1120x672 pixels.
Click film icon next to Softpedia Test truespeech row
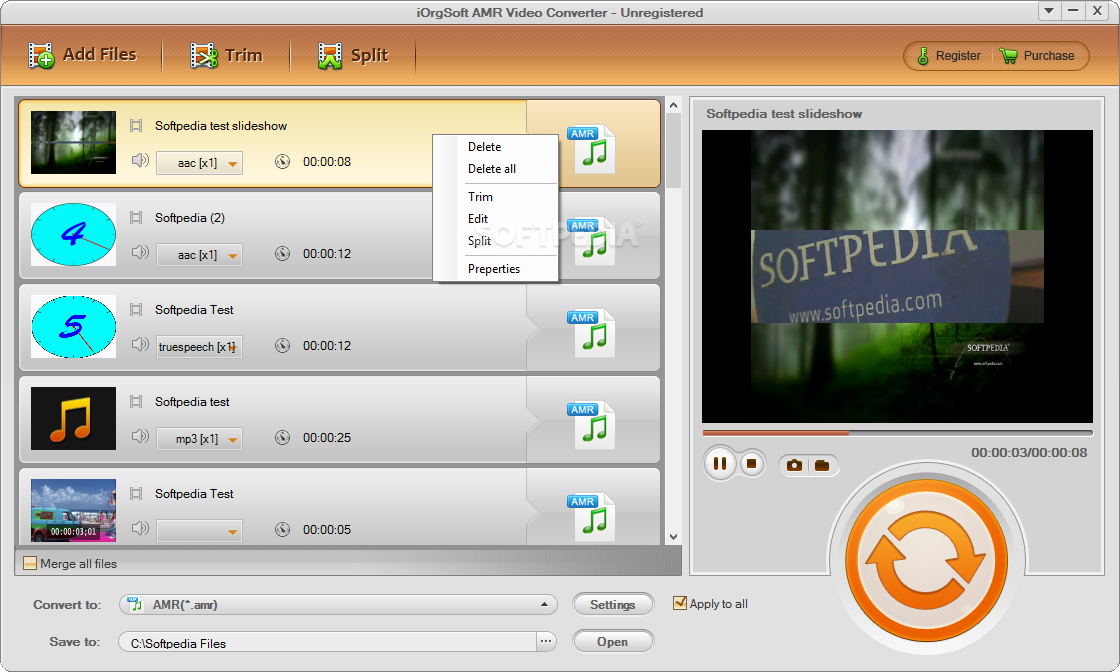(x=136, y=310)
